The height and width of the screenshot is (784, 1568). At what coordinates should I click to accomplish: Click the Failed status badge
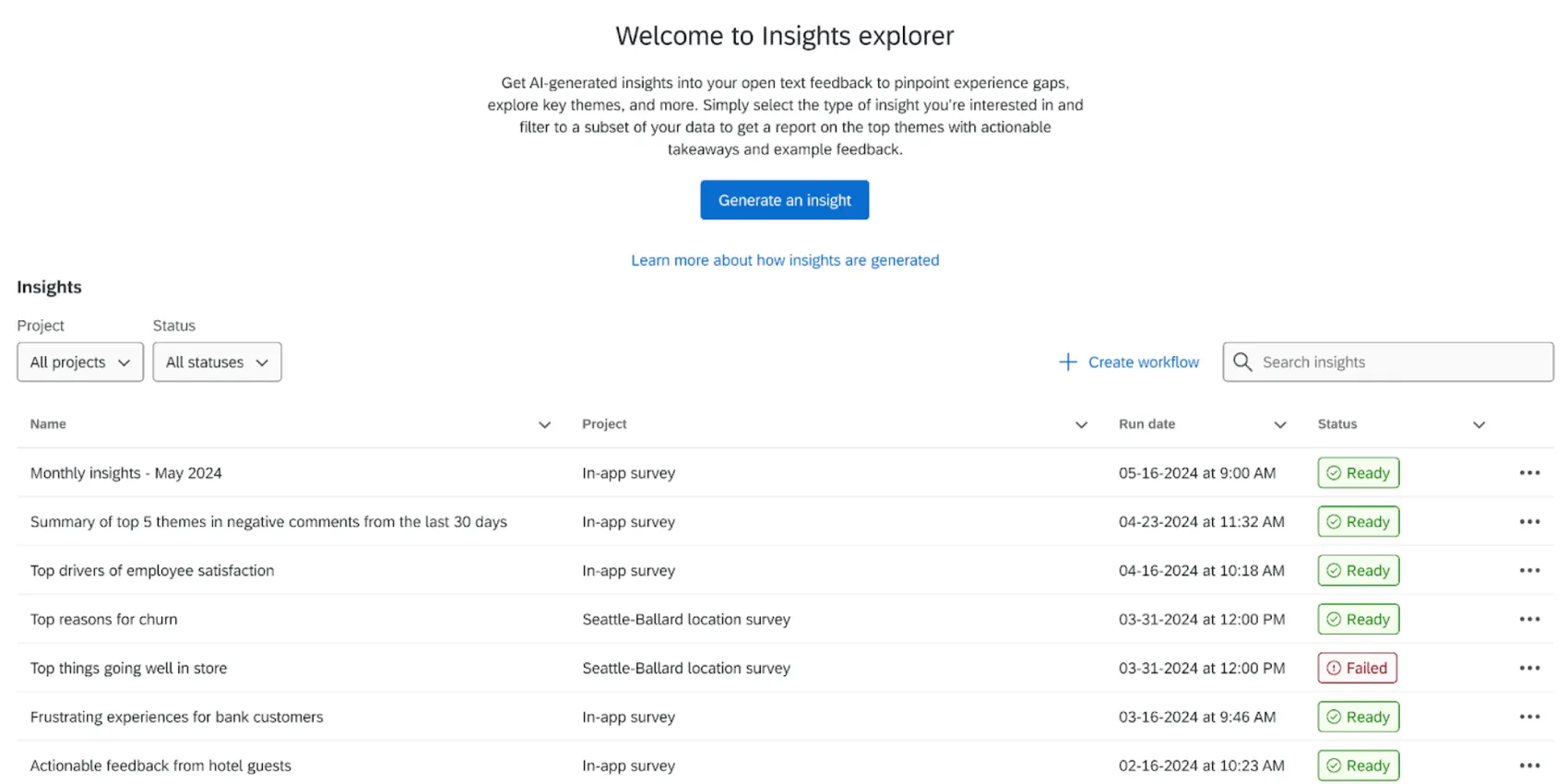point(1357,669)
